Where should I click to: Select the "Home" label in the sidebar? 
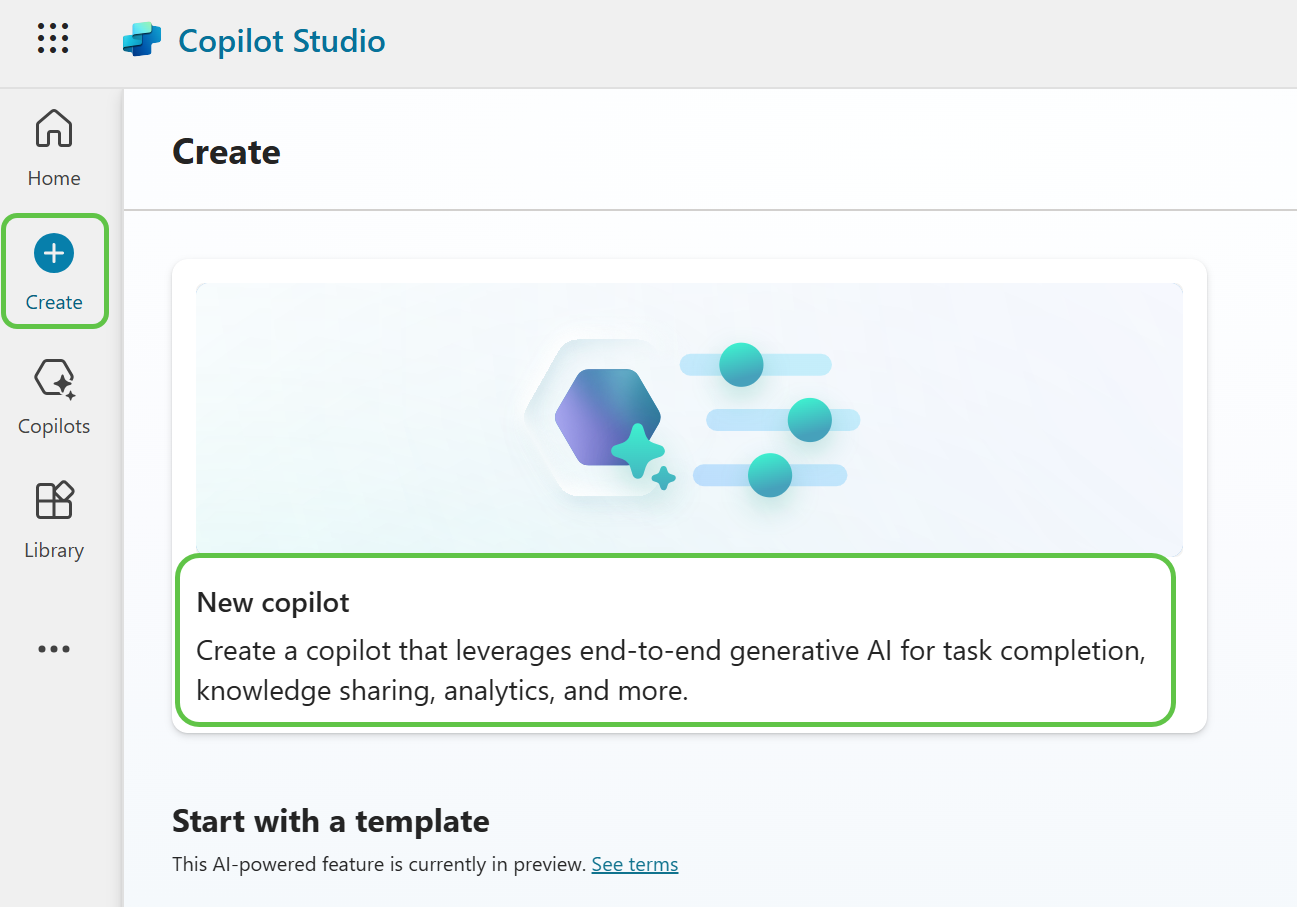point(54,178)
